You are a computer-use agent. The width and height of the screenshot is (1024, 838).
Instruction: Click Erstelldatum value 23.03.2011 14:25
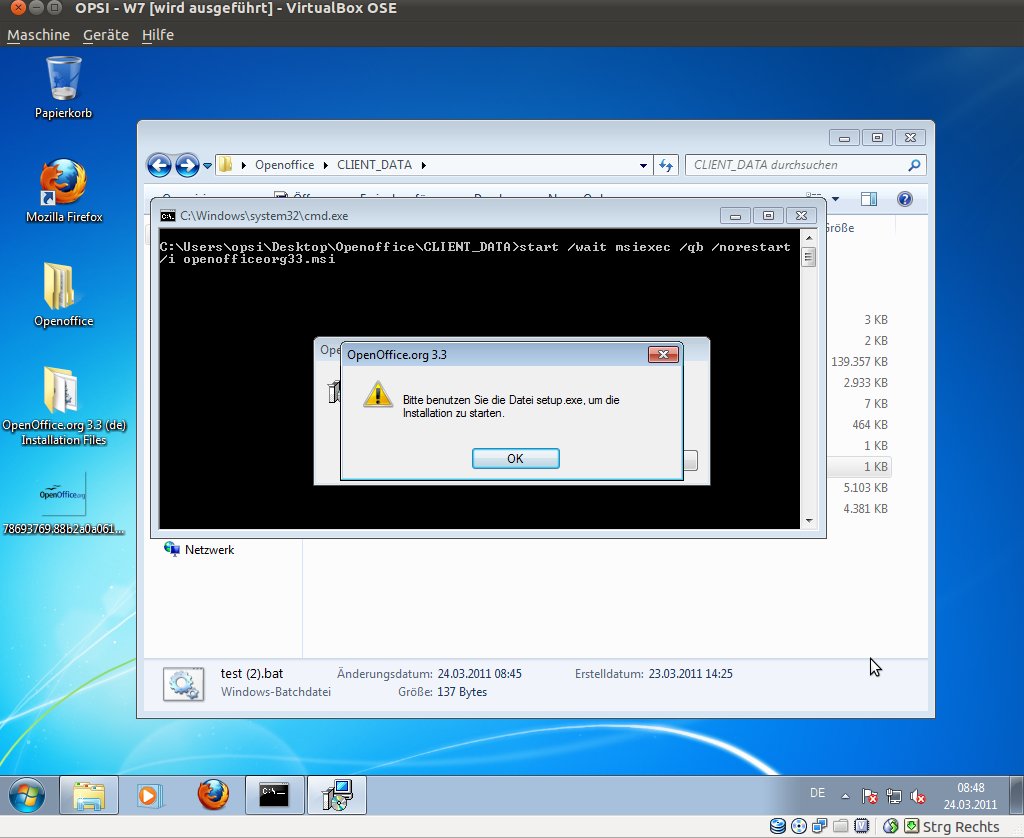click(x=690, y=673)
